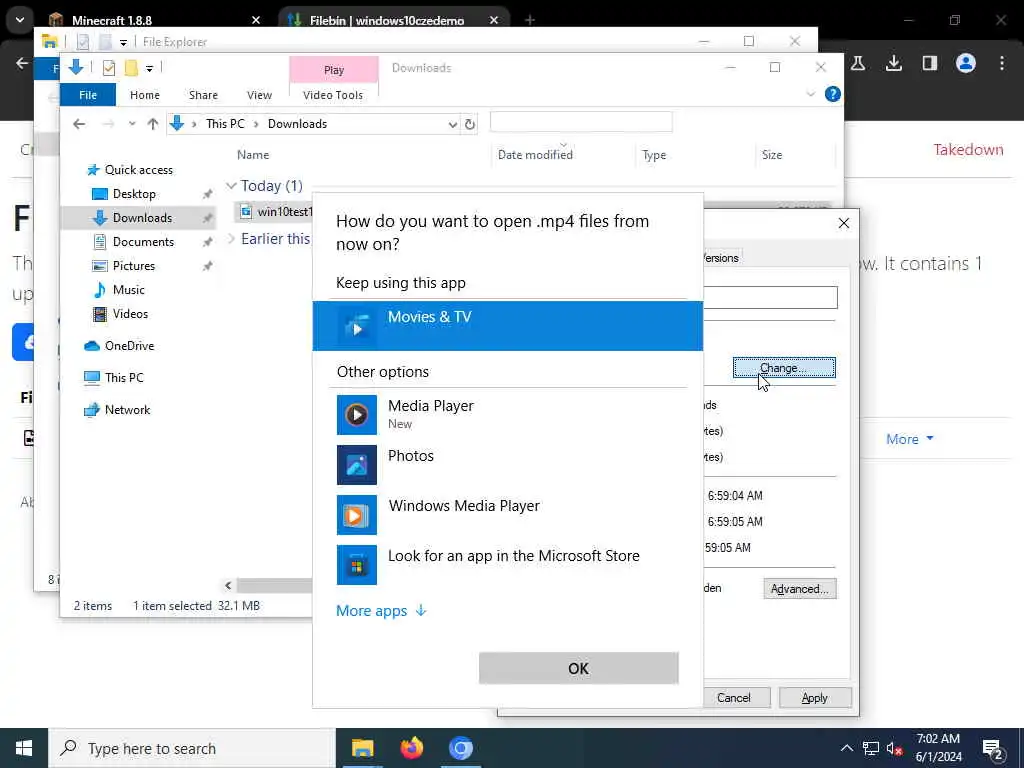This screenshot has width=1024, height=768.
Task: Open the Video Tools tab
Action: click(333, 95)
